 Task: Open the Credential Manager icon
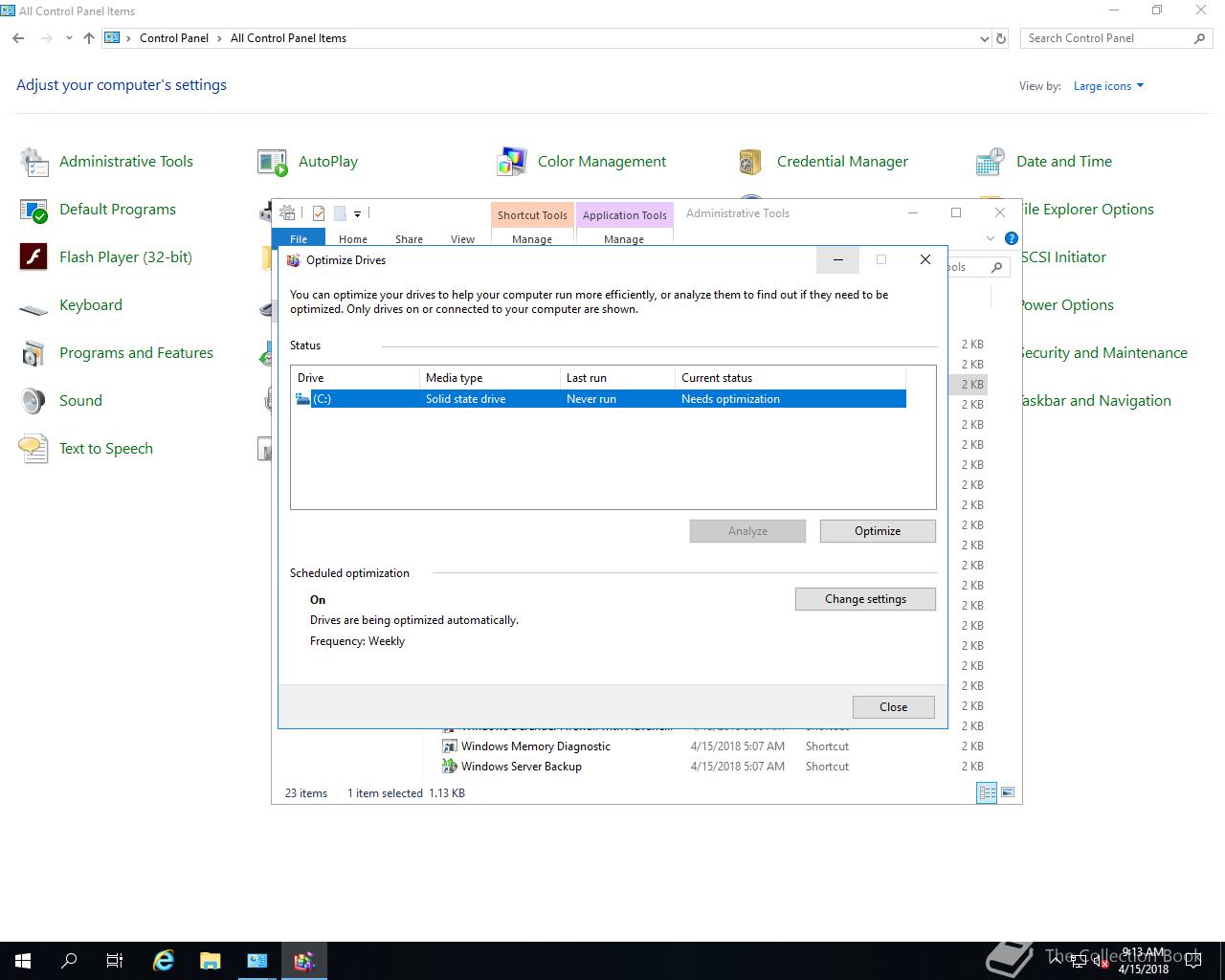pos(751,162)
